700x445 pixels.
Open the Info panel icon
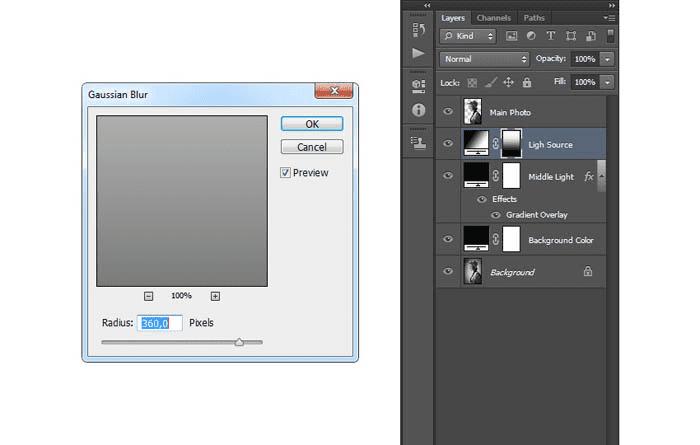coord(418,110)
